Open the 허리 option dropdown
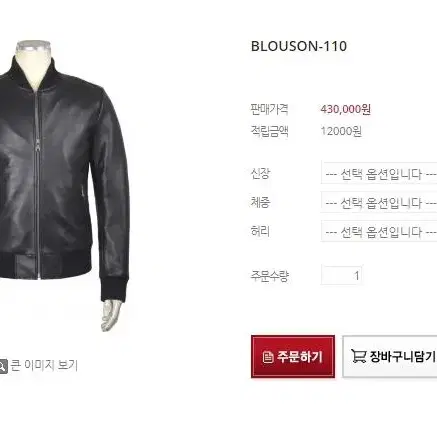This screenshot has width=437, height=437. (x=379, y=231)
